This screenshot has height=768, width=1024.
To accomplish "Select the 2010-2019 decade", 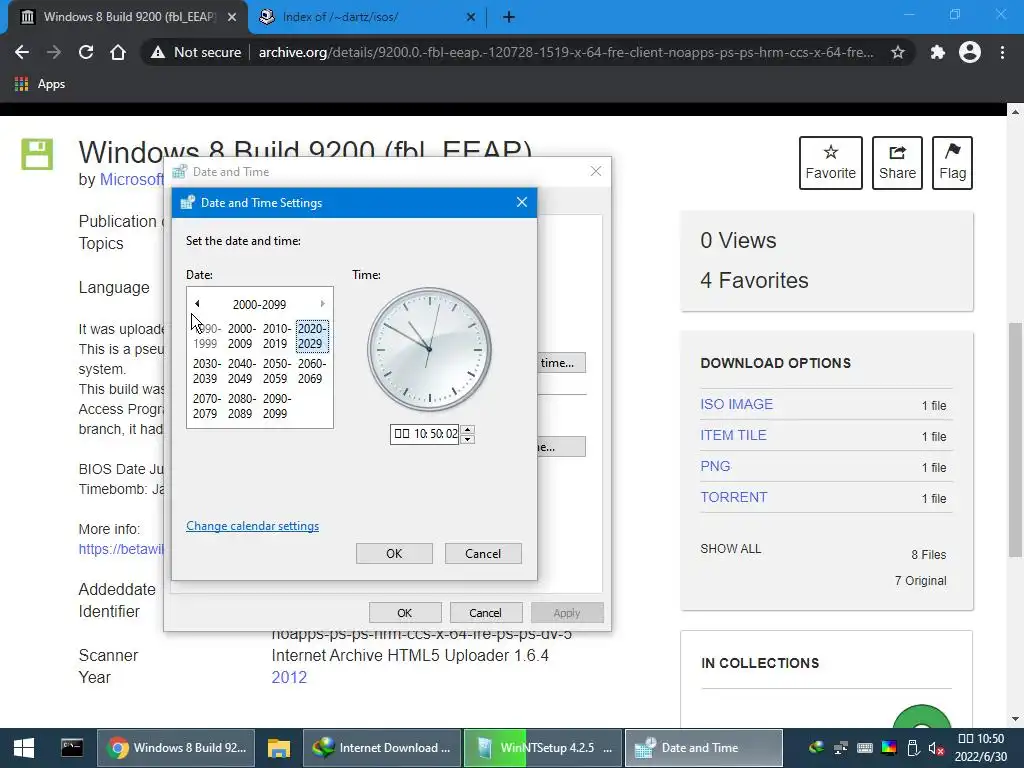I will pyautogui.click(x=276, y=336).
